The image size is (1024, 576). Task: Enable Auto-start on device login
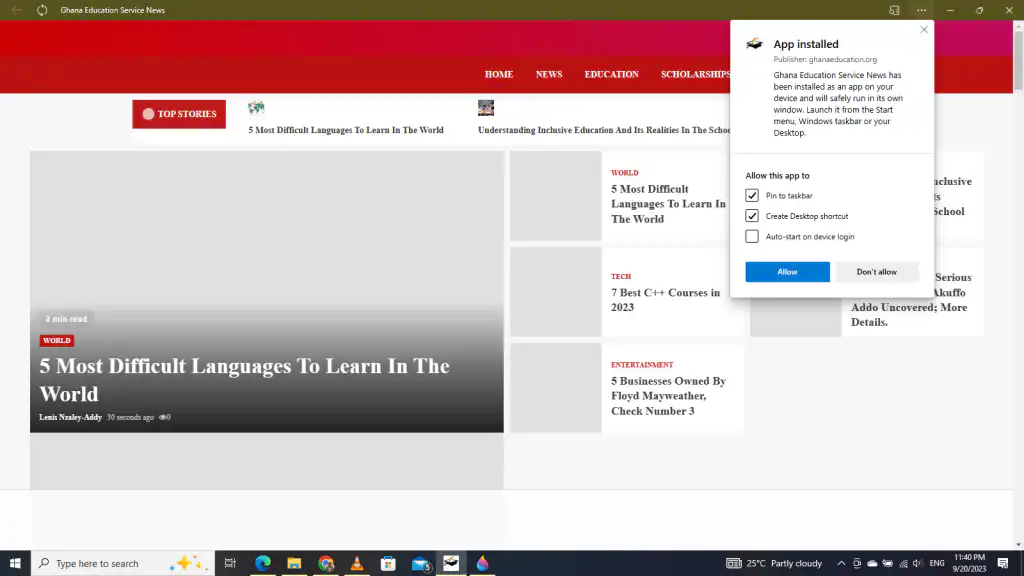pyautogui.click(x=751, y=236)
